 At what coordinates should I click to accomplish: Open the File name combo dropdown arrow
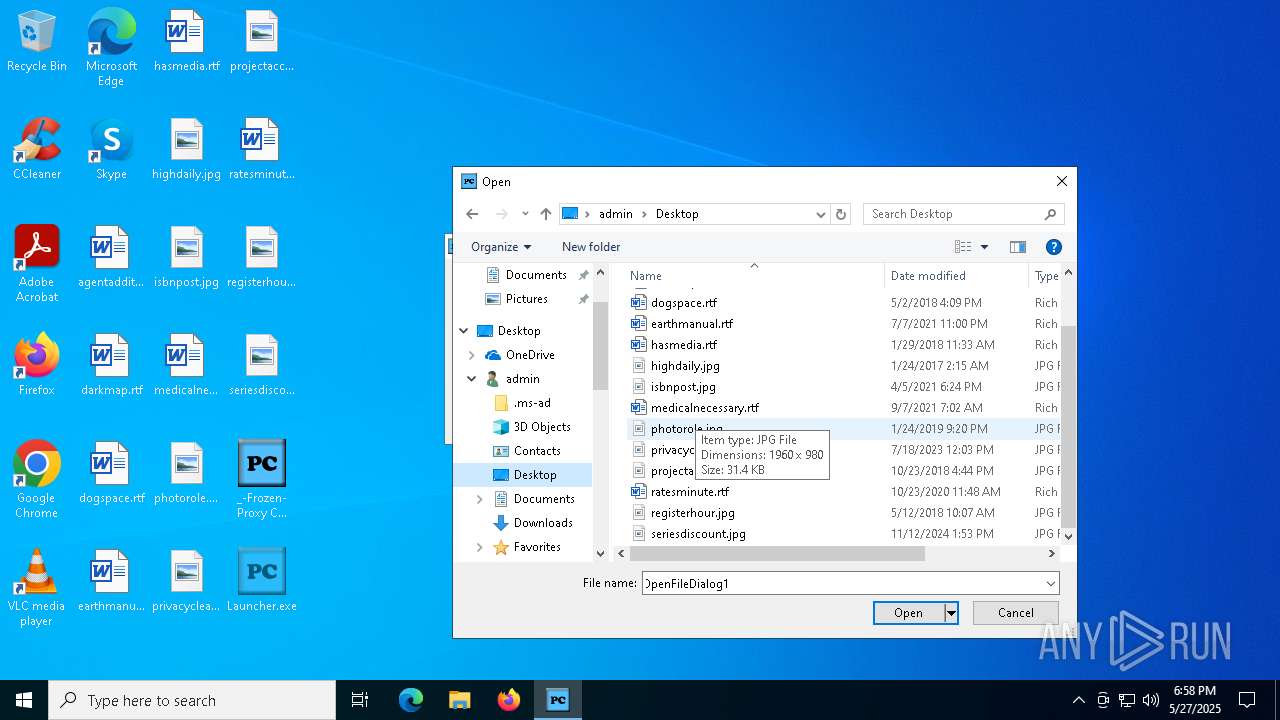(x=1050, y=583)
